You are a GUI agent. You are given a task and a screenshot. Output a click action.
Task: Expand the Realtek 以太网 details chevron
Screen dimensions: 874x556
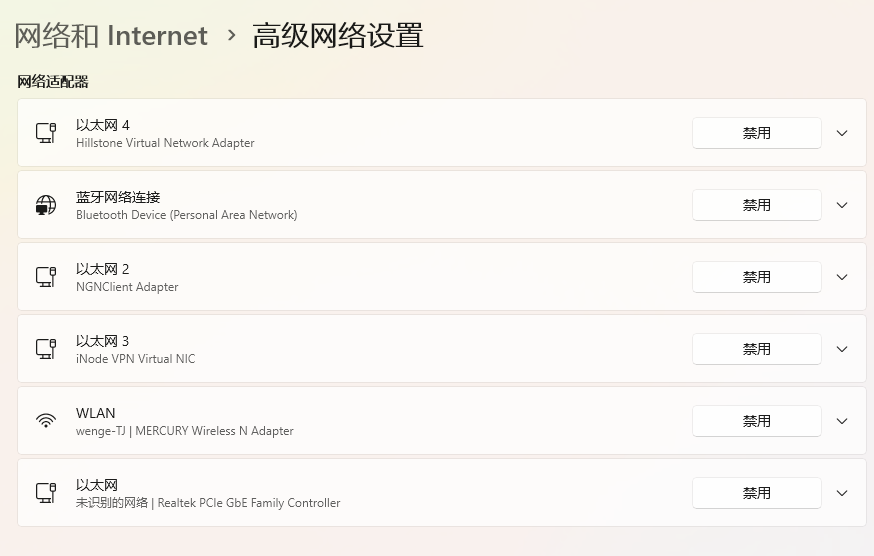coord(842,492)
